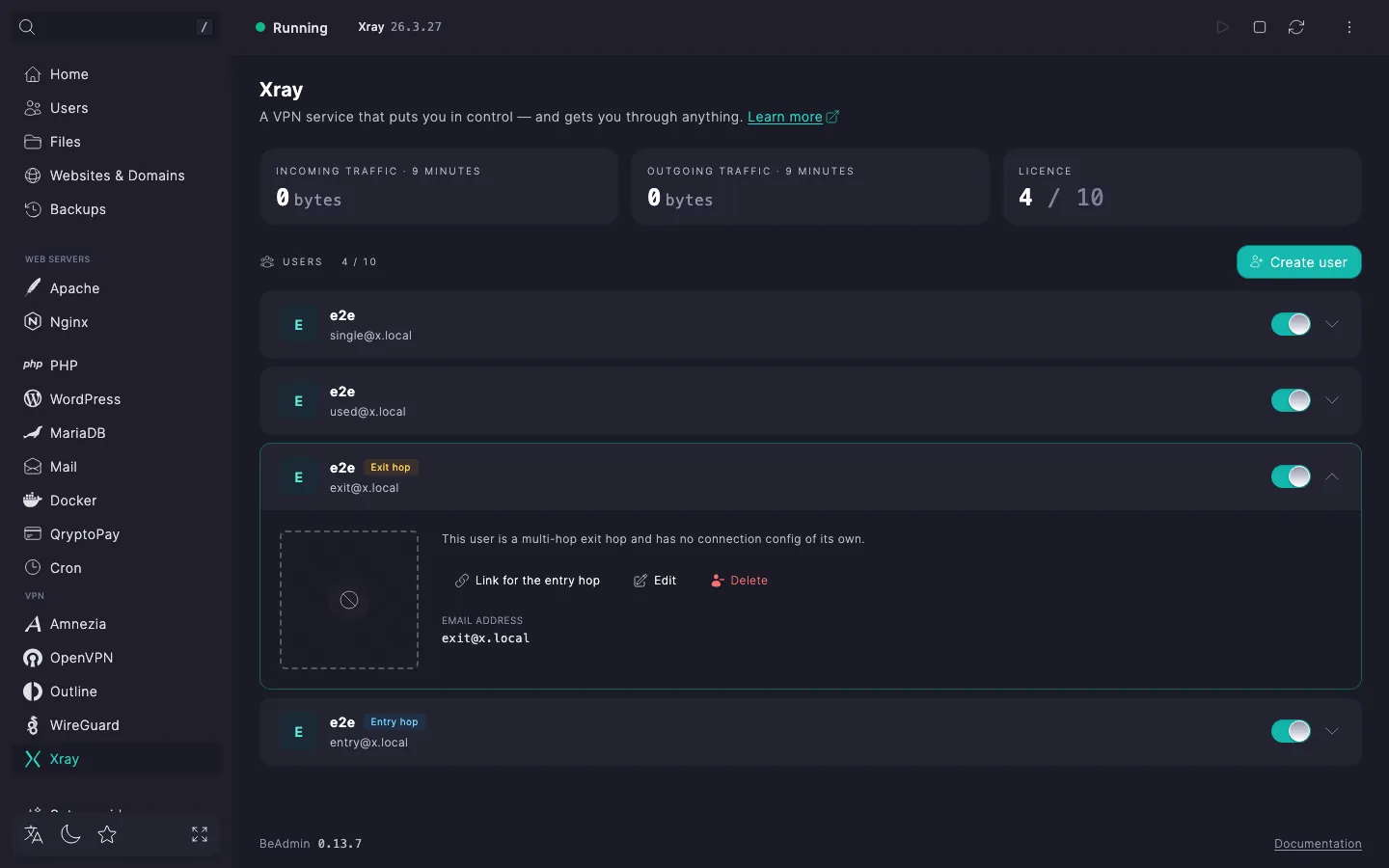
Task: Click the search magnifier icon
Action: pos(27,27)
